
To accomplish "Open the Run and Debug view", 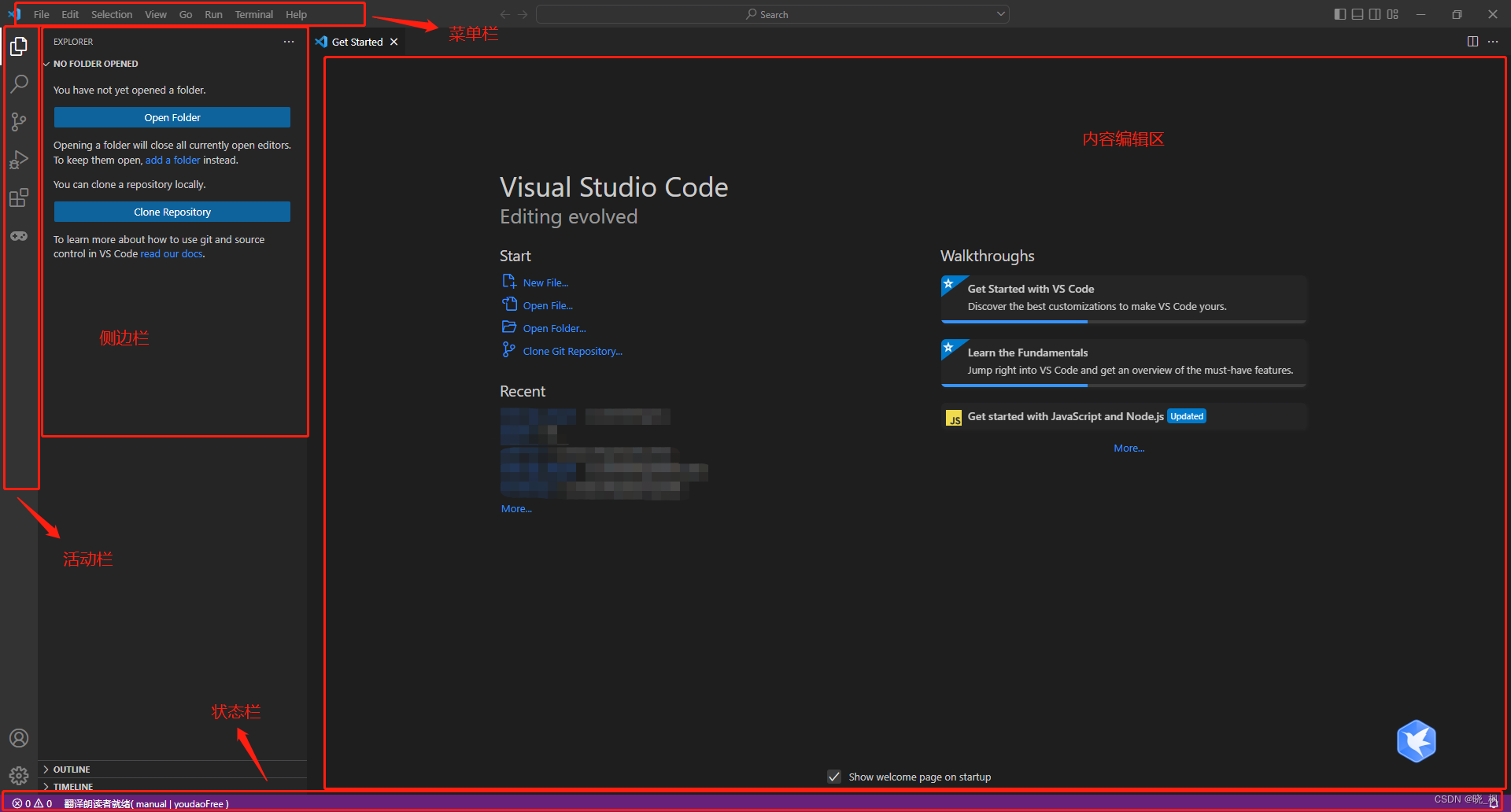I will click(x=19, y=160).
